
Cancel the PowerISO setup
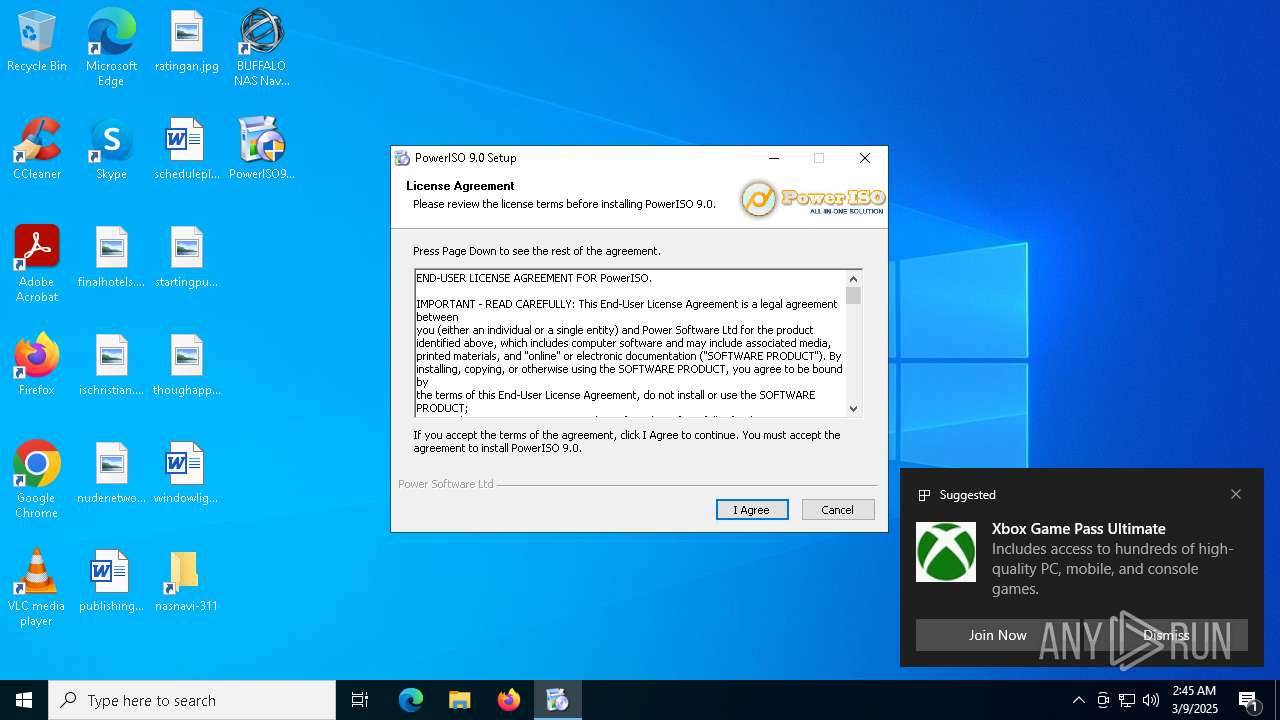pos(838,510)
